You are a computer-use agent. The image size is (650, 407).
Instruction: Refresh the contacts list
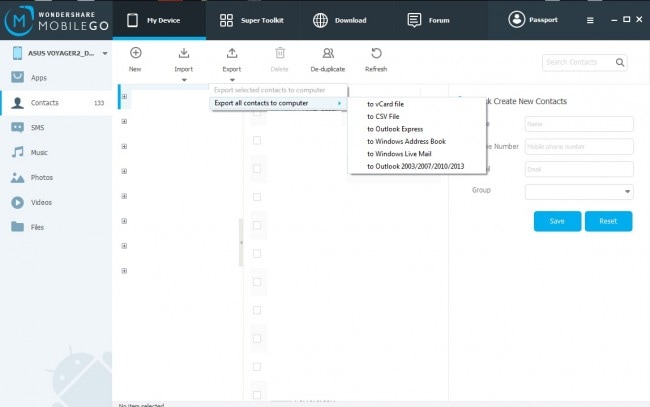(376, 60)
